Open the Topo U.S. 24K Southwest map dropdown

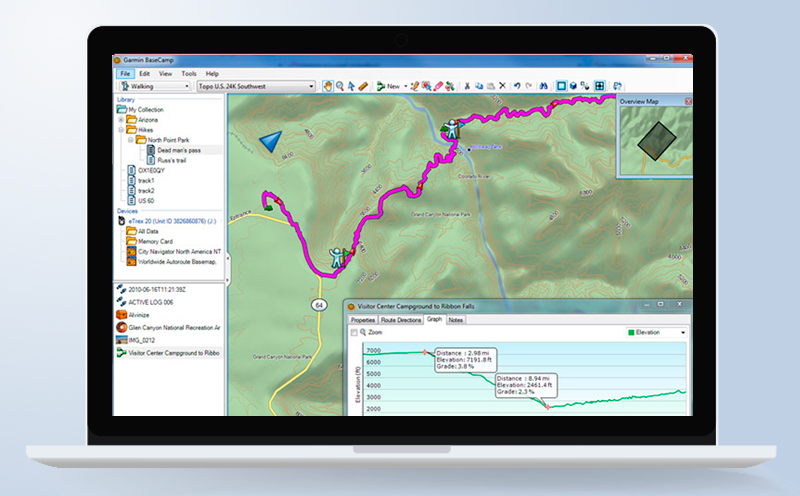click(x=256, y=86)
